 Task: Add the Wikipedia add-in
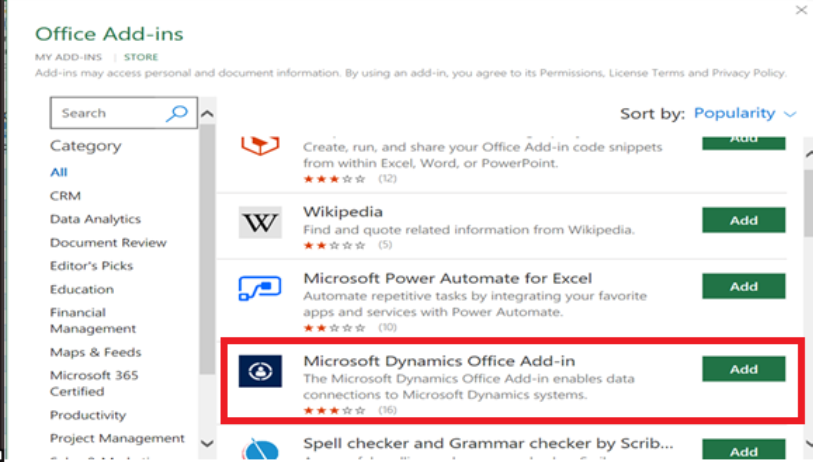(x=743, y=221)
